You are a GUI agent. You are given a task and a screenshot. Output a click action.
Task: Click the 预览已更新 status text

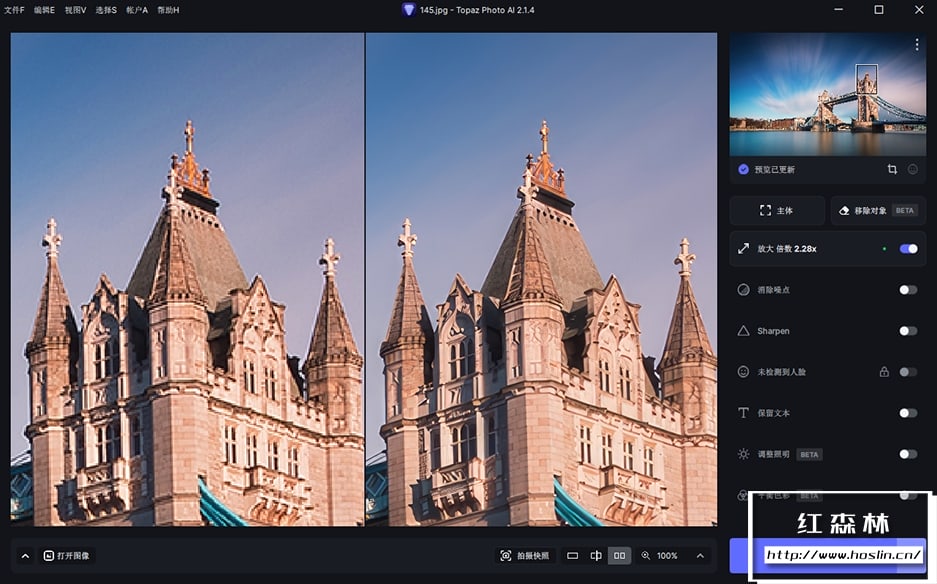pos(774,170)
